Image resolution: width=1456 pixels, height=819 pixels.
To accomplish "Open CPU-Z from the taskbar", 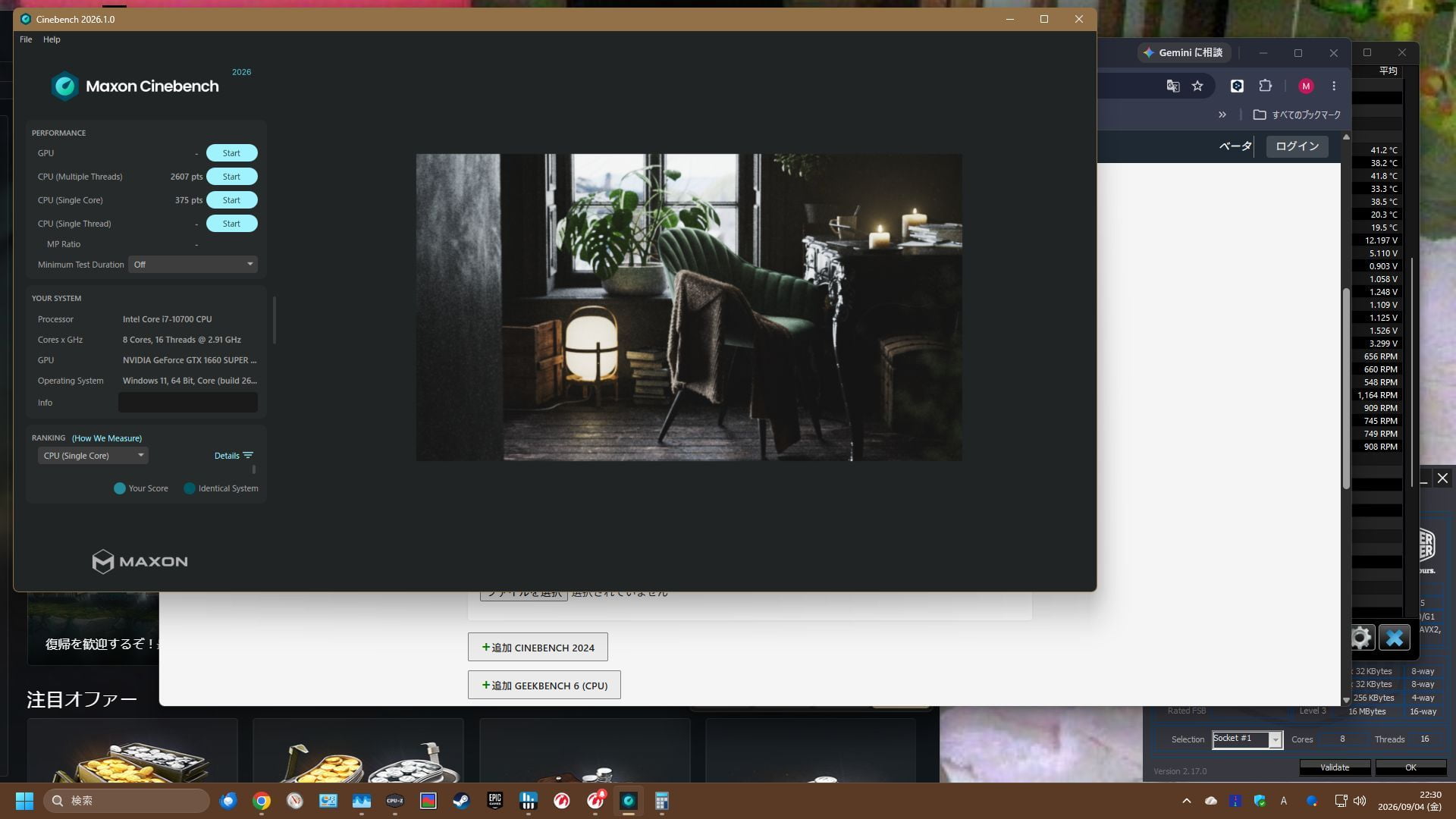I will [x=395, y=801].
